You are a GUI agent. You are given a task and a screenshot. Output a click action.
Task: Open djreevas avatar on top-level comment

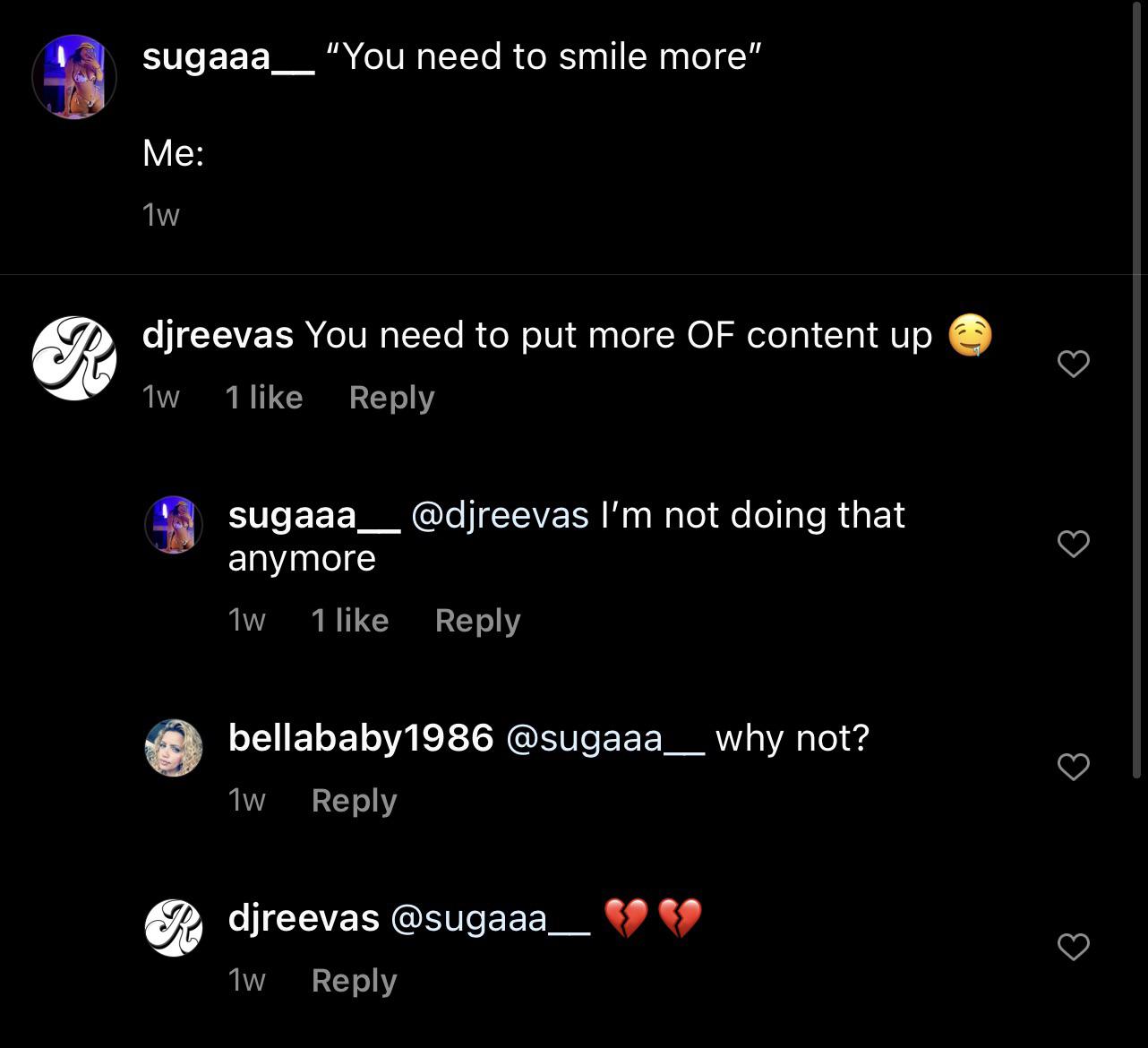click(x=74, y=357)
